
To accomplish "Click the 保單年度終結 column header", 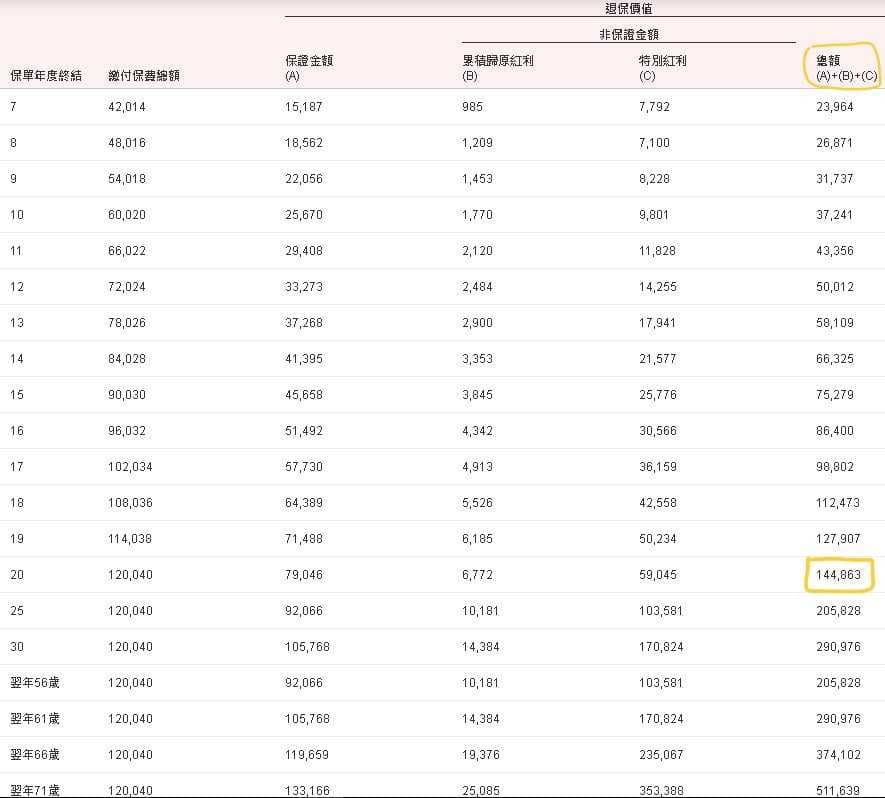I will (x=46, y=76).
